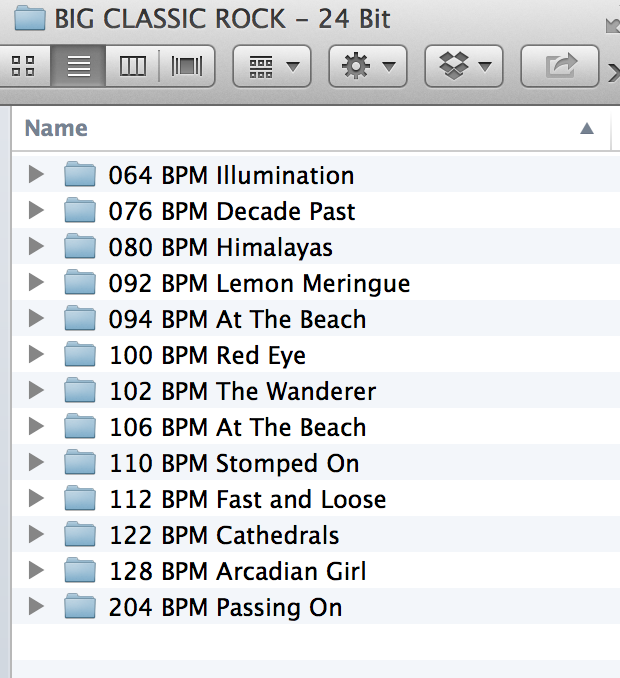Open the Dropbox toolbar menu

(x=465, y=67)
